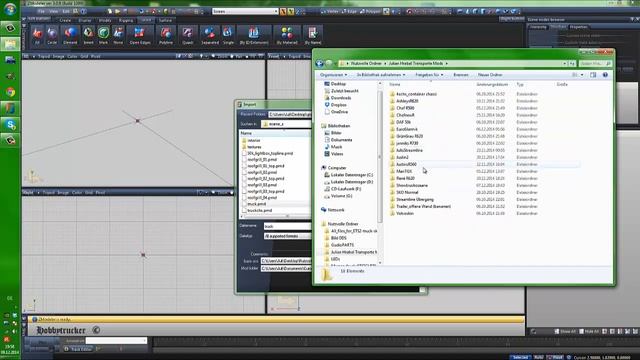This screenshot has width=640, height=360.
Task: Switch to the Display tab
Action: (x=85, y=20)
